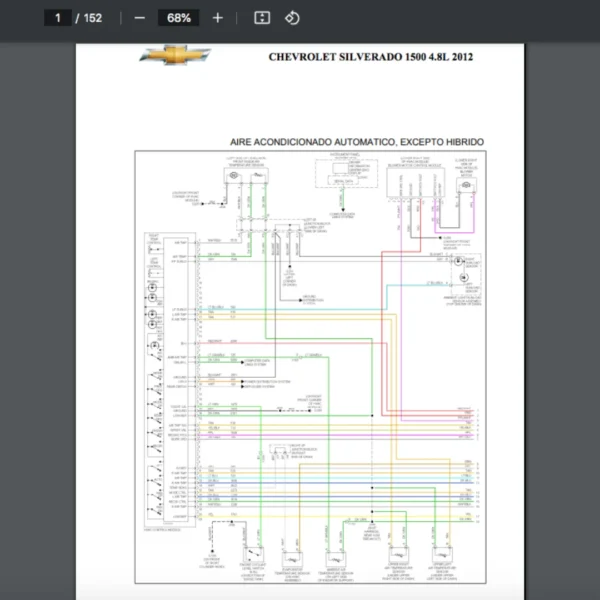
Task: Click the Chevrolet bowtie logo
Action: point(174,56)
